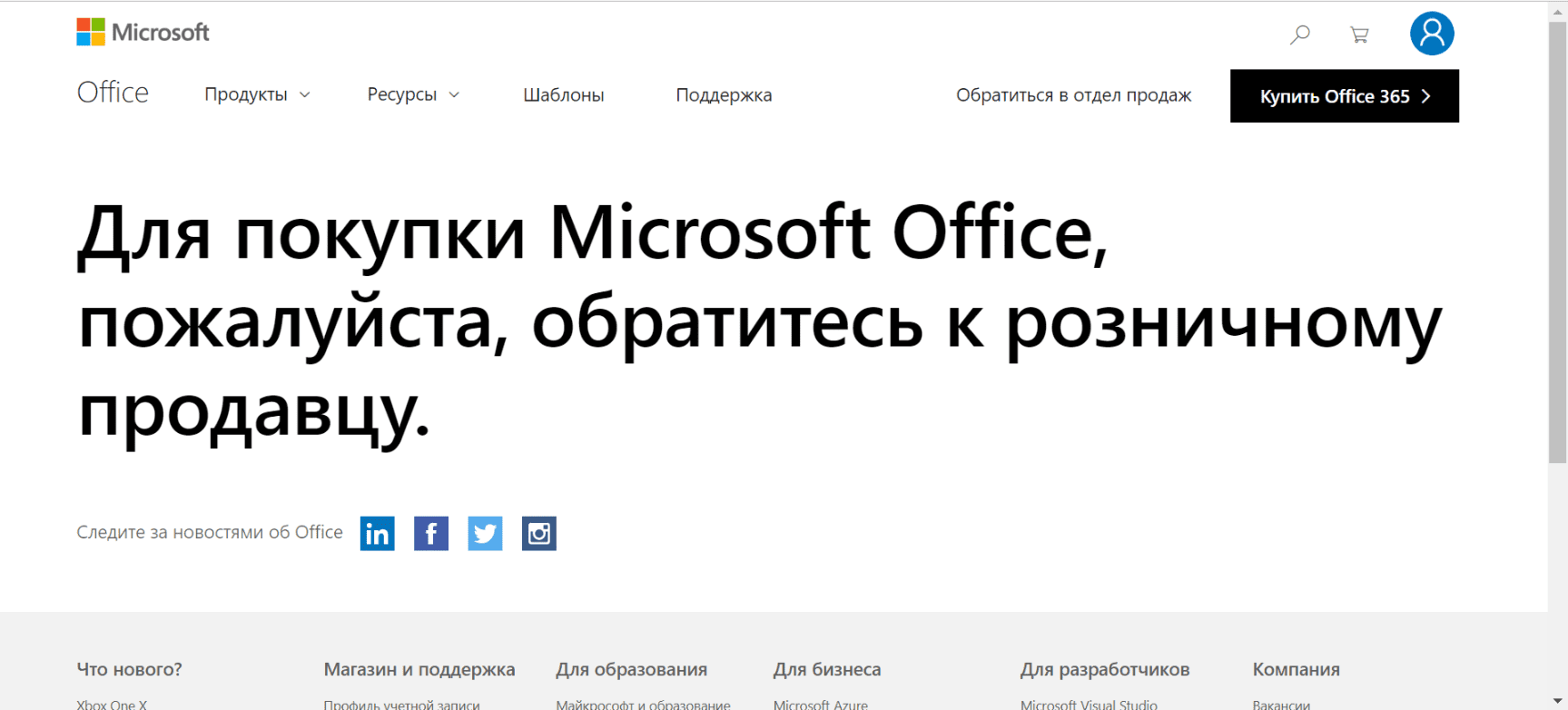The width and height of the screenshot is (1568, 710).
Task: Open the search magnifier icon
Action: pos(1300,35)
